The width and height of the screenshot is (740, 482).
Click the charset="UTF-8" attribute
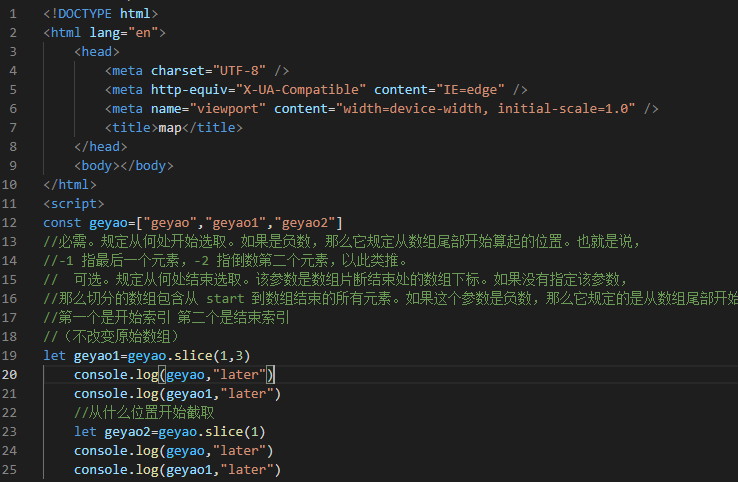(208, 71)
